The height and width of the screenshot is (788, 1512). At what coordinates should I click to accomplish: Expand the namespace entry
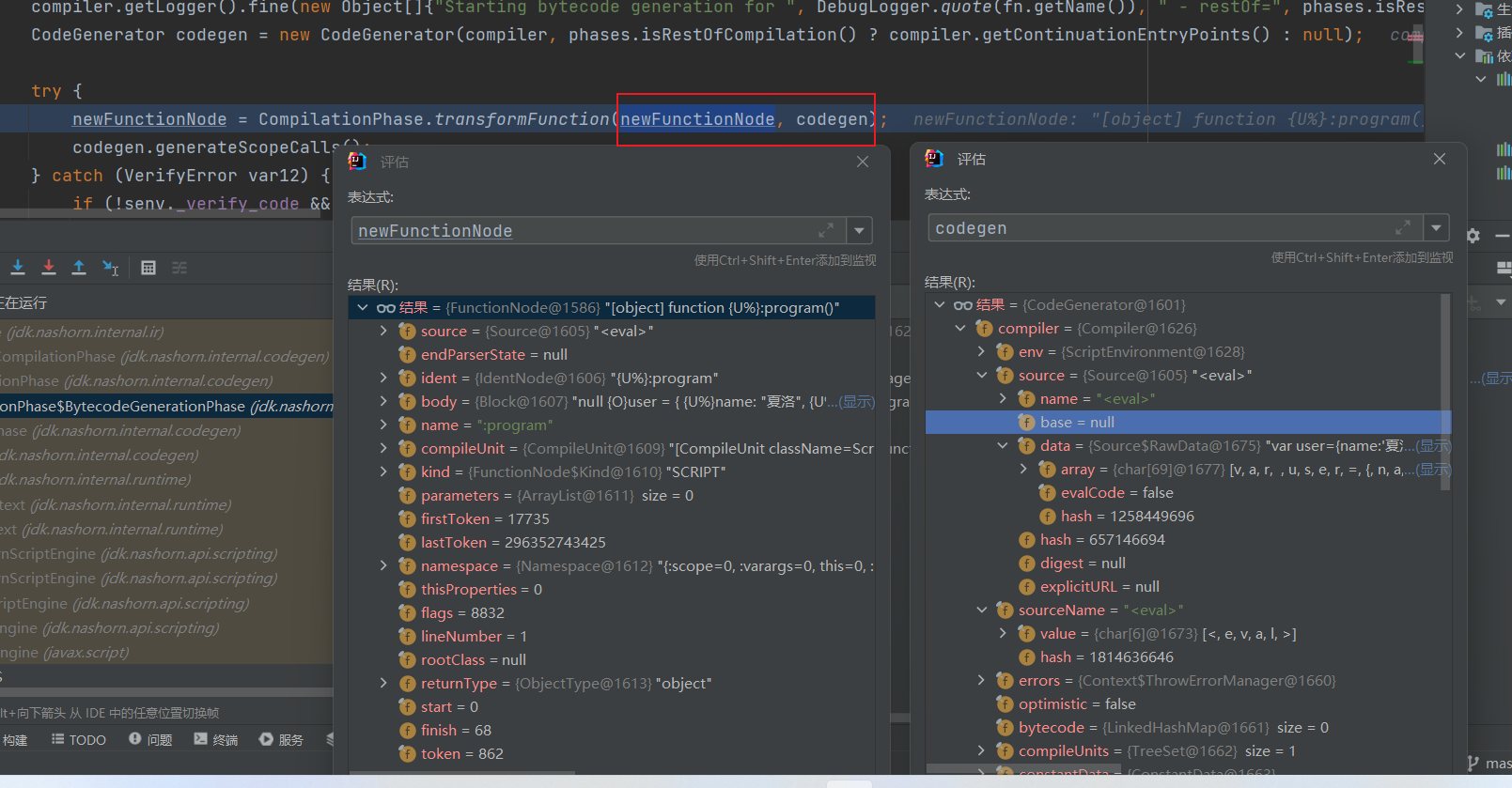click(383, 565)
